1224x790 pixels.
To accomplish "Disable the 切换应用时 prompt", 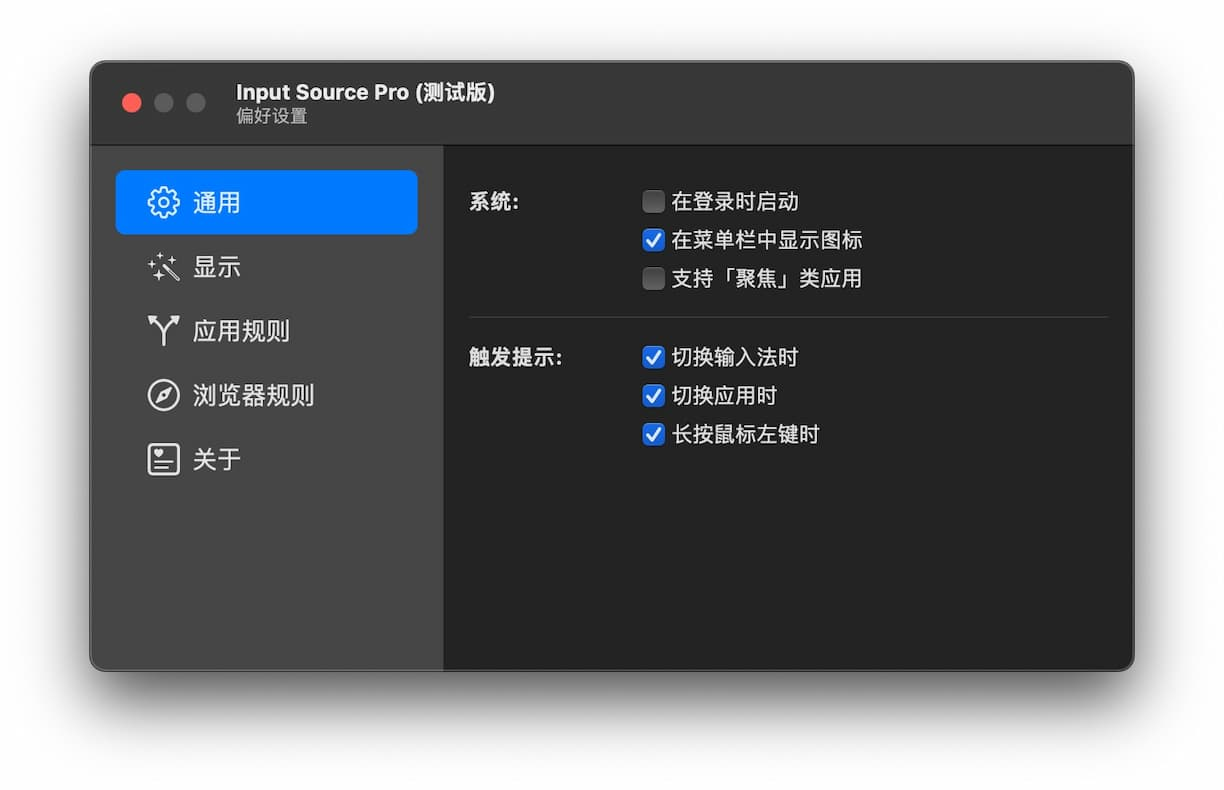I will (653, 395).
